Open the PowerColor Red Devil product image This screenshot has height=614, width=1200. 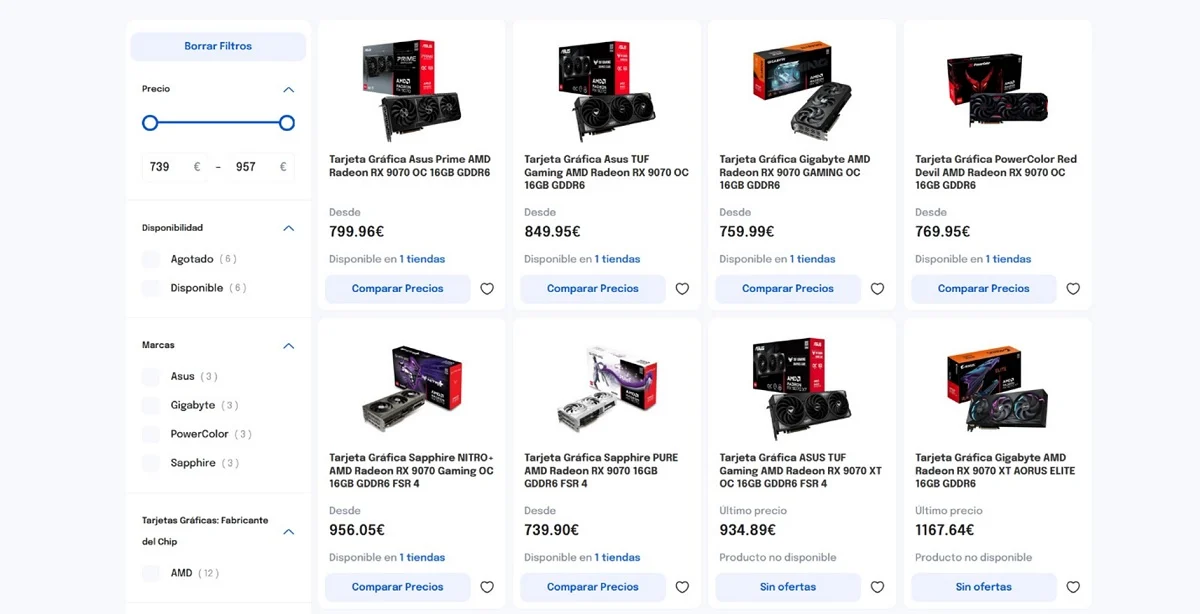[997, 90]
